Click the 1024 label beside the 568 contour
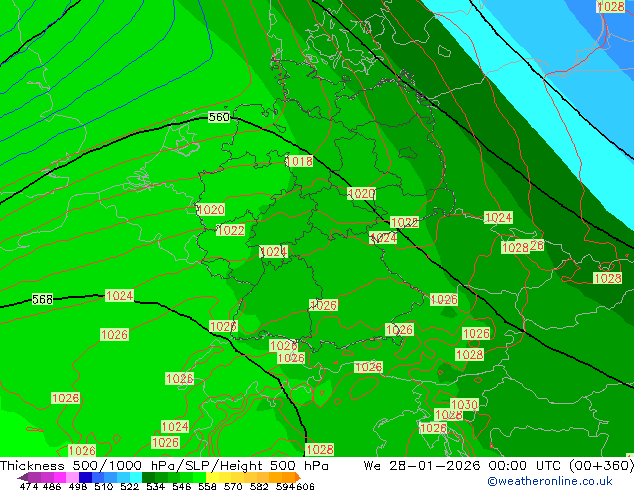The width and height of the screenshot is (634, 490). 119,296
